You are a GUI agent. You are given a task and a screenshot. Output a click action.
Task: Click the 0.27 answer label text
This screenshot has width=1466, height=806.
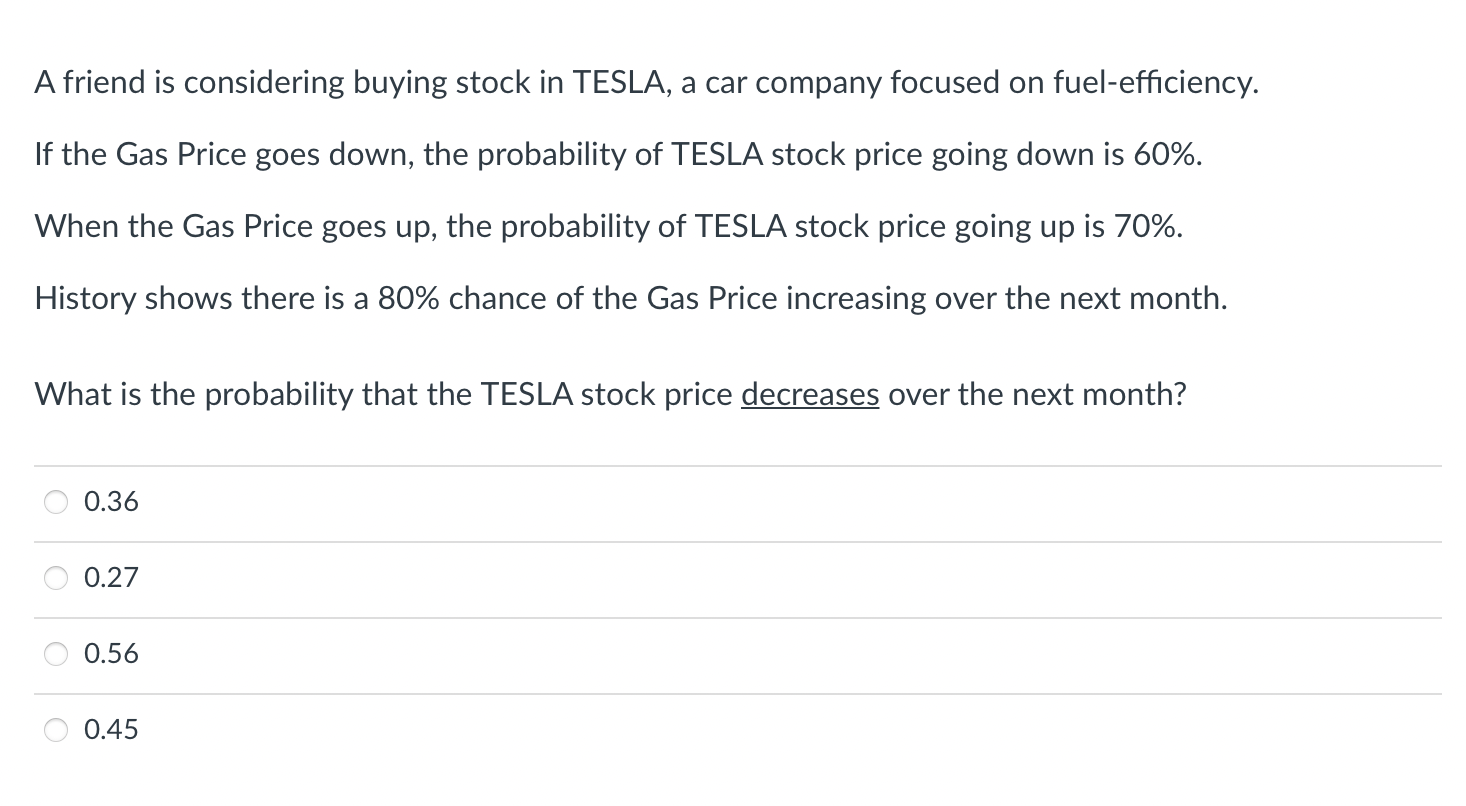[x=111, y=578]
